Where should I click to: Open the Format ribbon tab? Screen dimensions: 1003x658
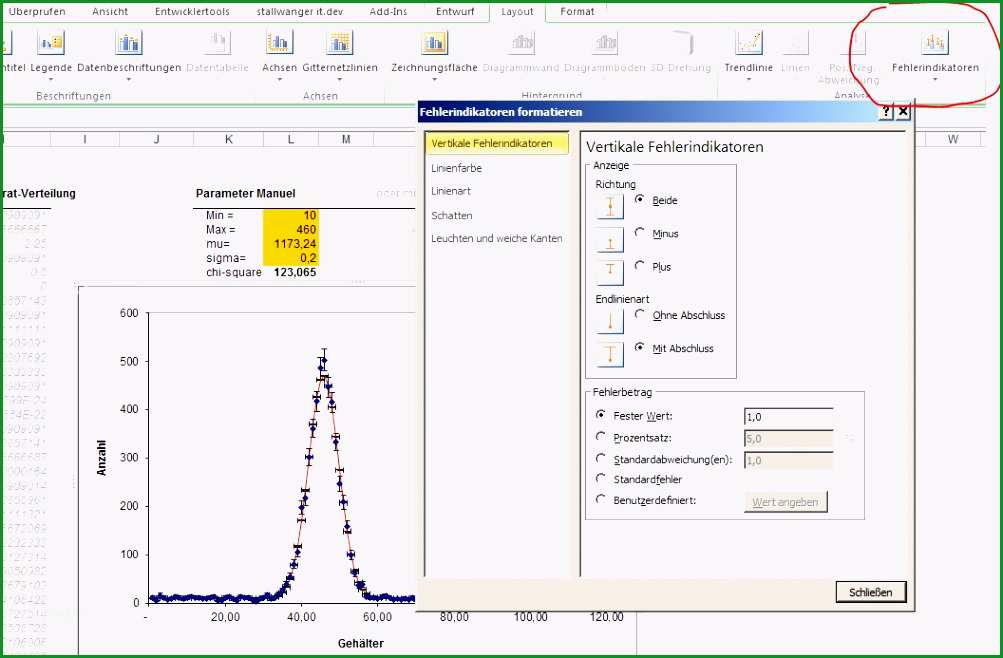tap(577, 12)
